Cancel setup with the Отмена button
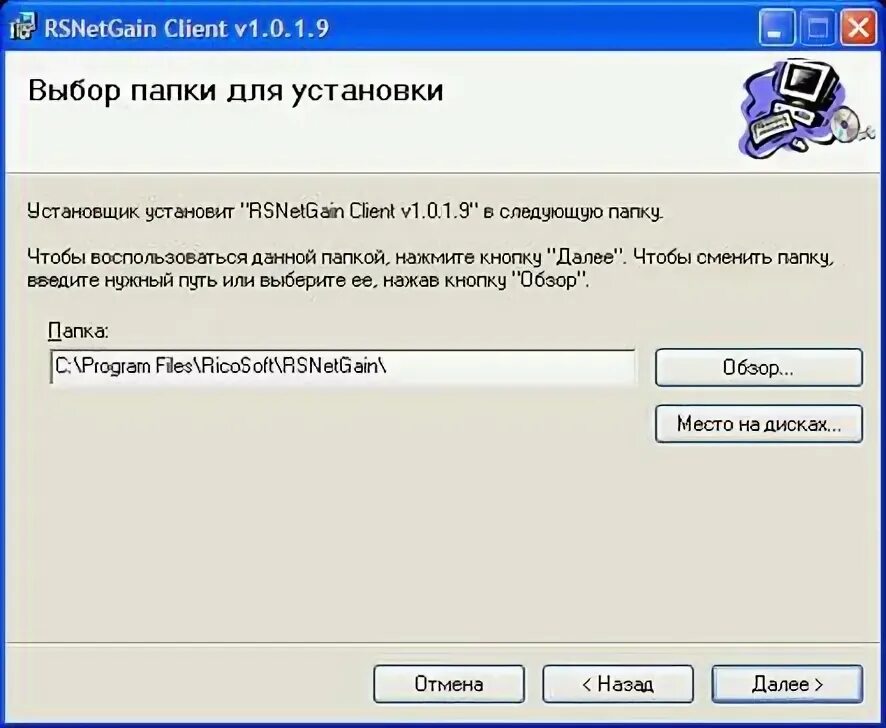This screenshot has width=886, height=728. coord(449,684)
